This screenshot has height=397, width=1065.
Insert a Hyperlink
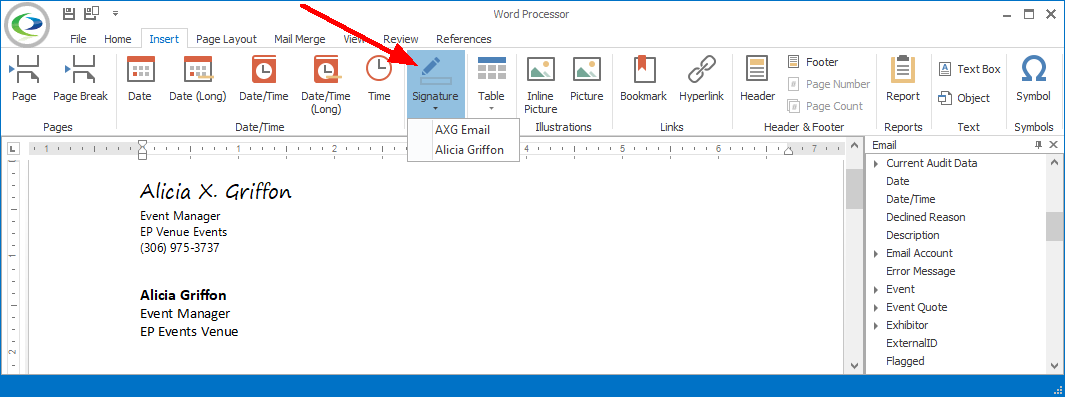point(702,79)
